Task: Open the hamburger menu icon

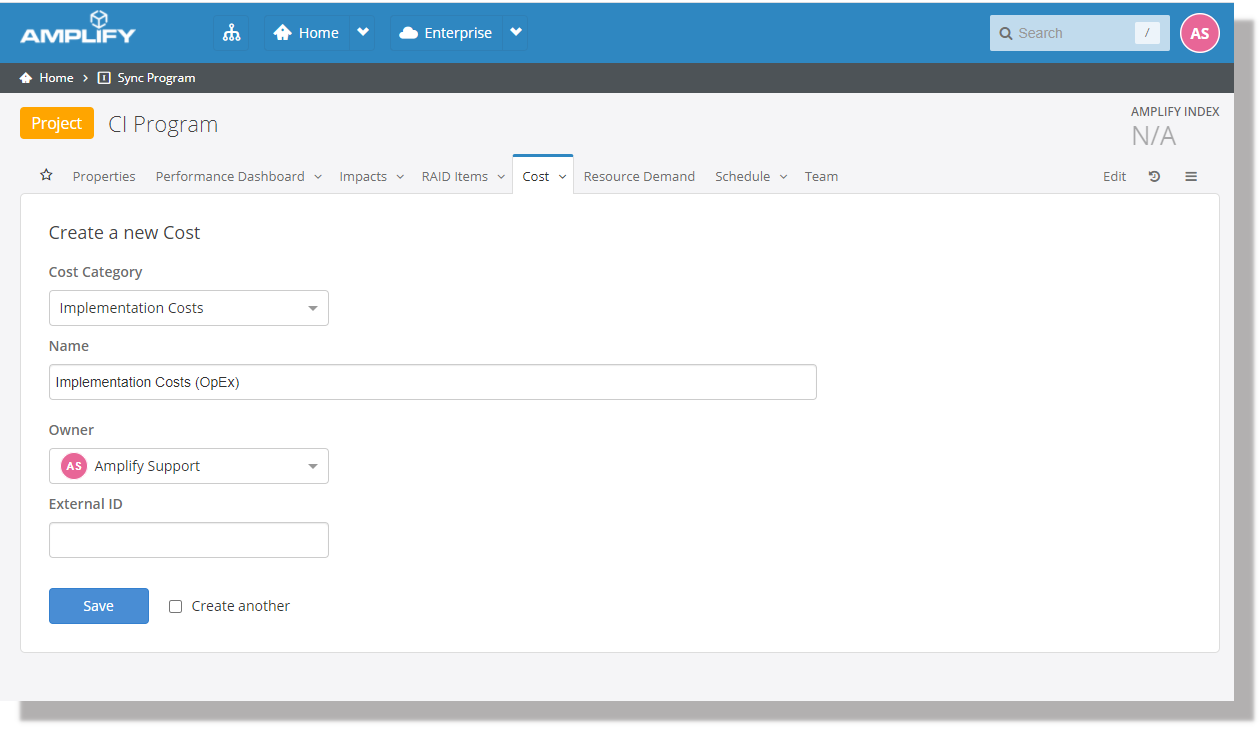Action: [x=1191, y=176]
